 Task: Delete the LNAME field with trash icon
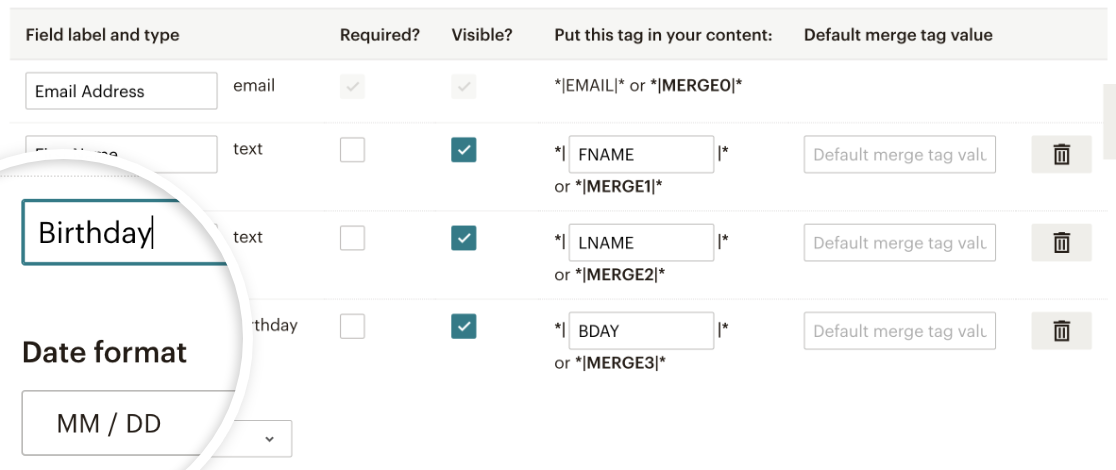[x=1061, y=243]
